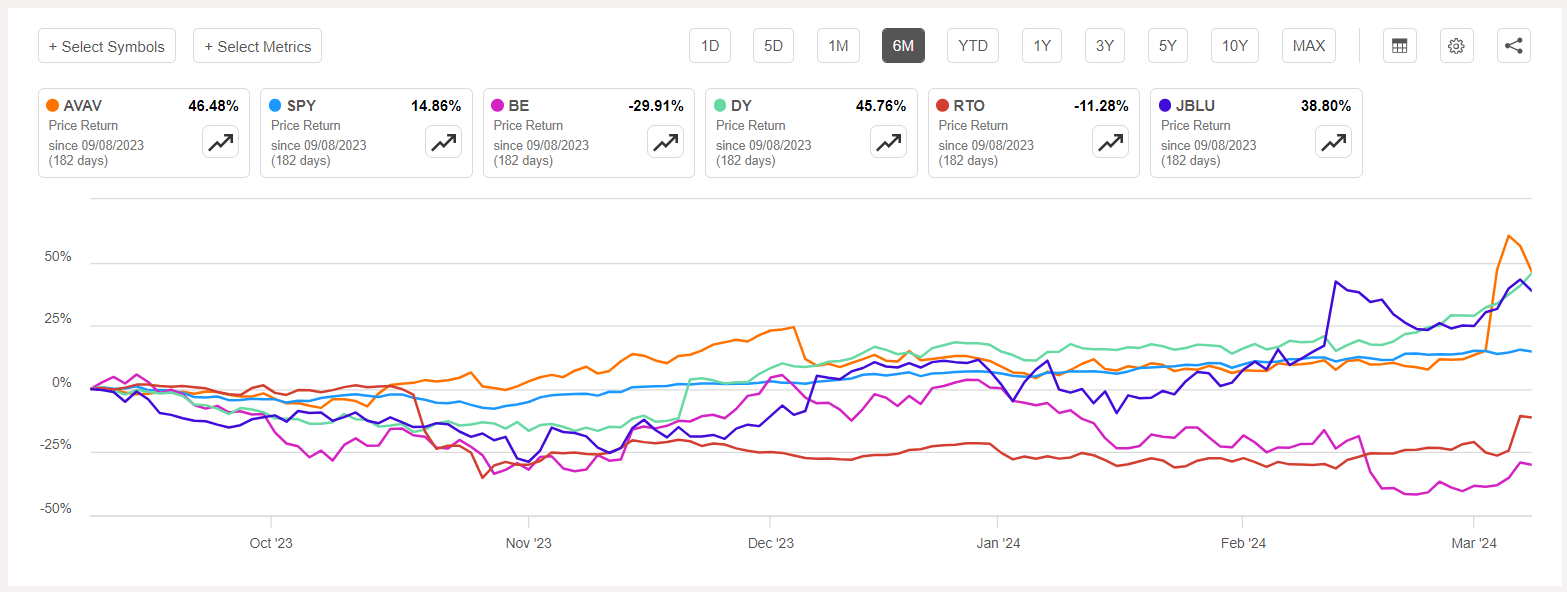Click the orange AVAV color dot
This screenshot has height=592, width=1567.
pos(52,104)
